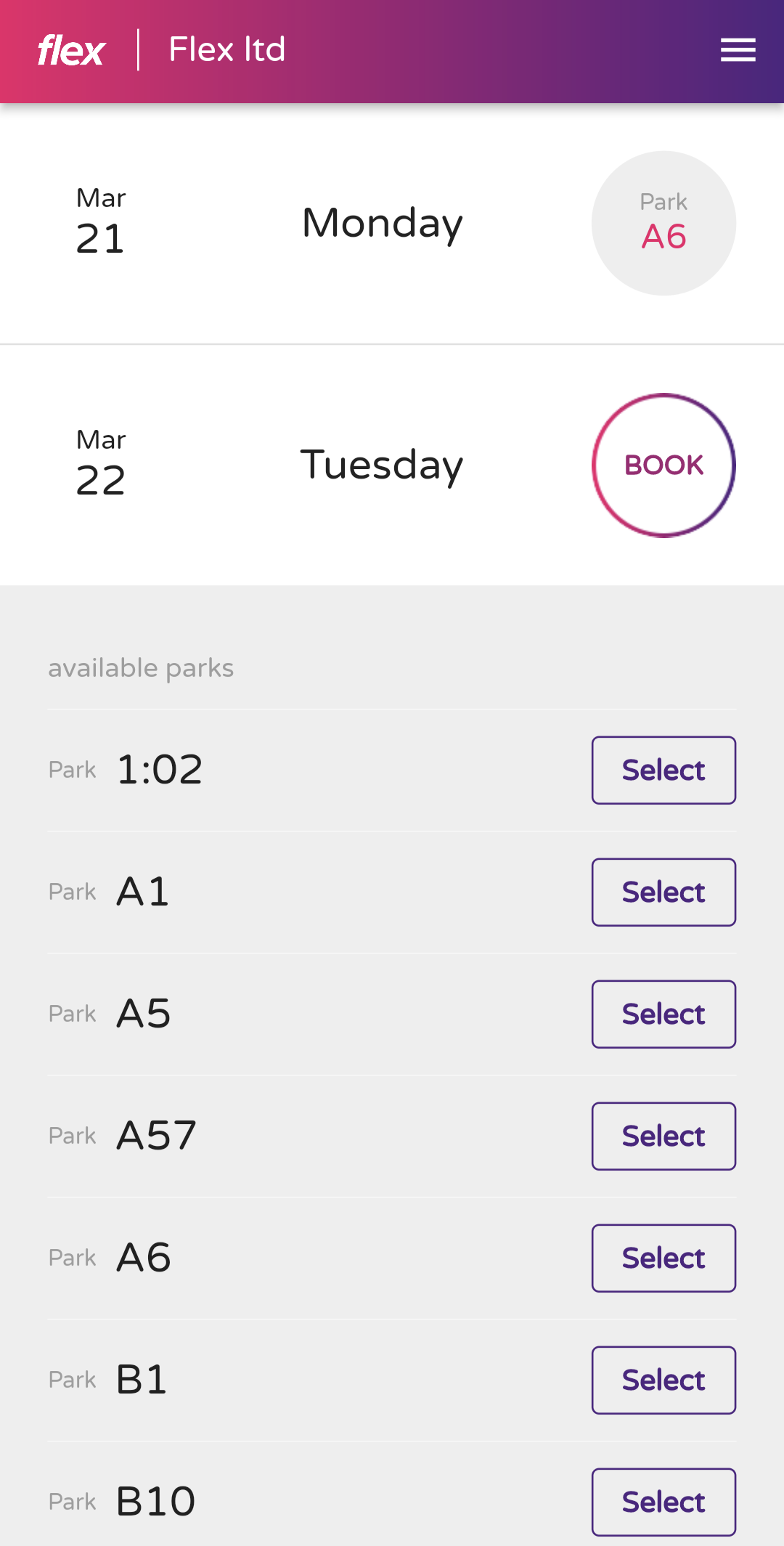The width and height of the screenshot is (784, 1546).
Task: Select park A57
Action: coord(663,1136)
